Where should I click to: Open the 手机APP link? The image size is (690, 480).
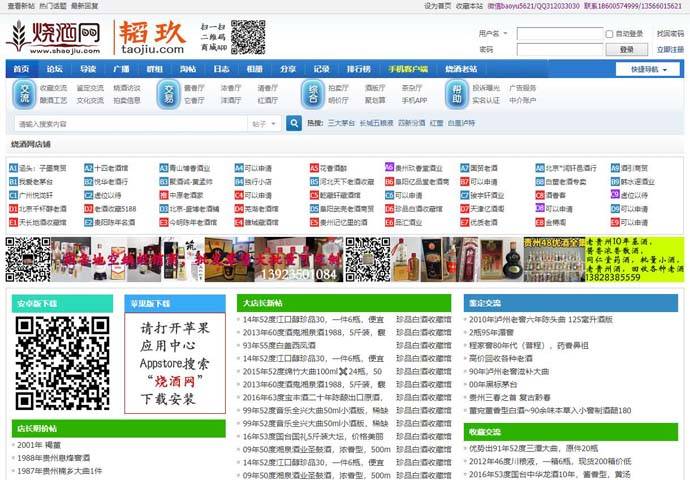pos(414,100)
